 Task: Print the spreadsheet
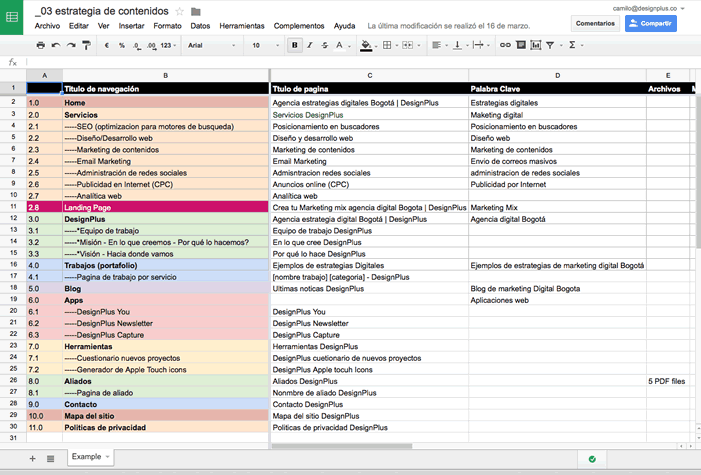[x=41, y=45]
